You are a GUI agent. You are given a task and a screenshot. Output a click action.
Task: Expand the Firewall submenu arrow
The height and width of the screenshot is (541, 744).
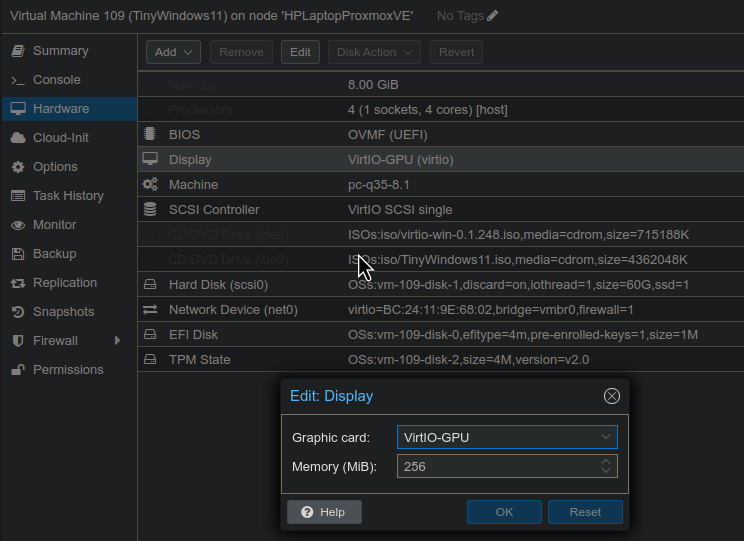pos(118,341)
